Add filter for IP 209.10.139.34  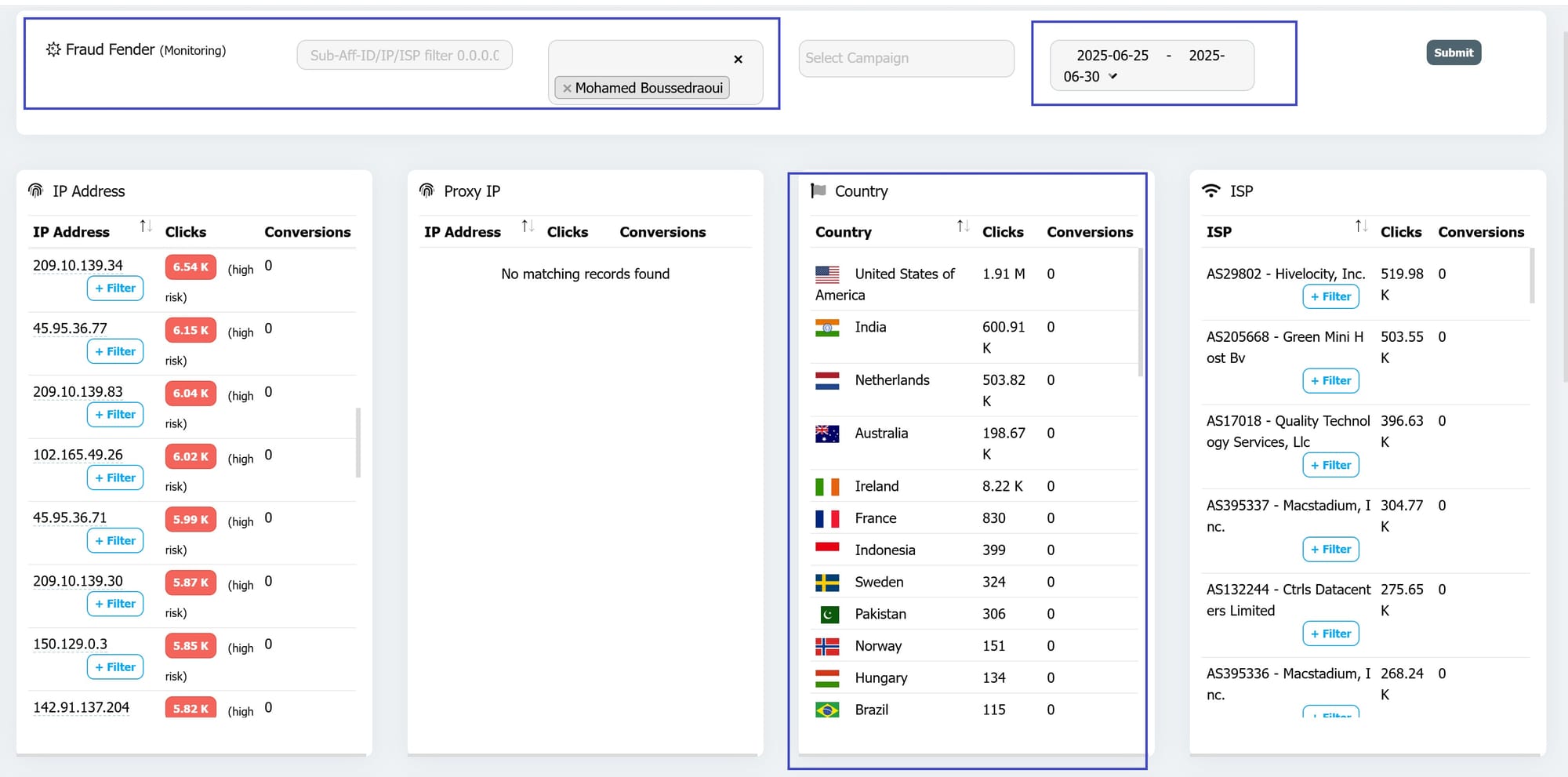coord(115,289)
